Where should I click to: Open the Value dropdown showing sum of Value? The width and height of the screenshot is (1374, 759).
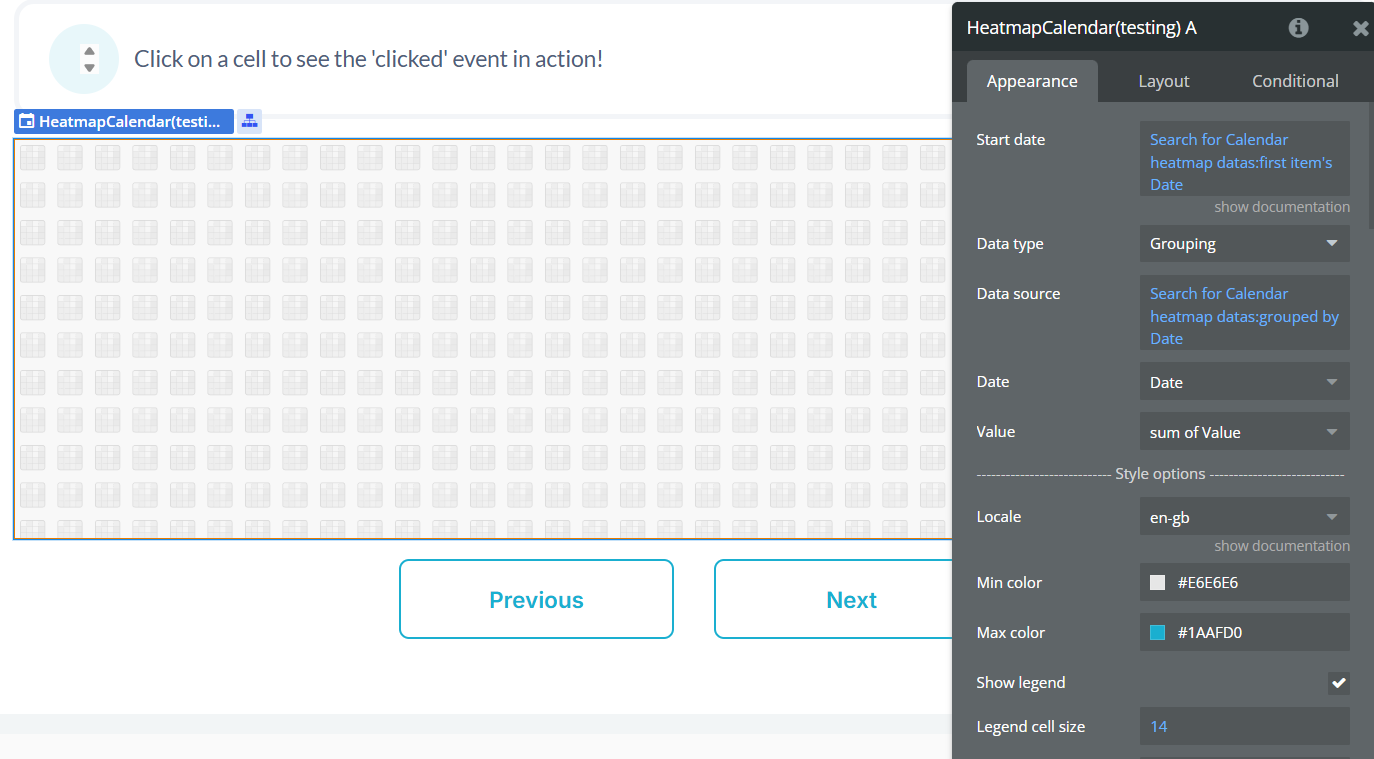click(x=1244, y=432)
